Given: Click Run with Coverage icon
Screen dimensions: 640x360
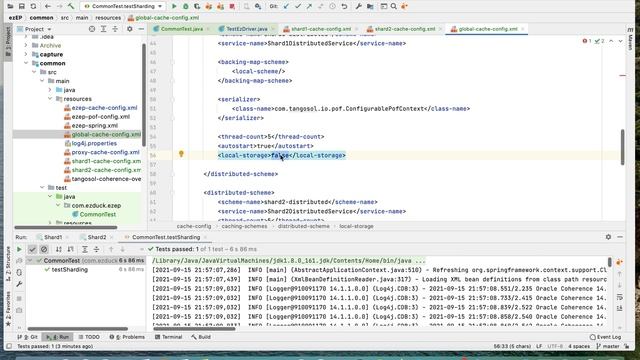Looking at the screenshot, I should coord(197,6).
